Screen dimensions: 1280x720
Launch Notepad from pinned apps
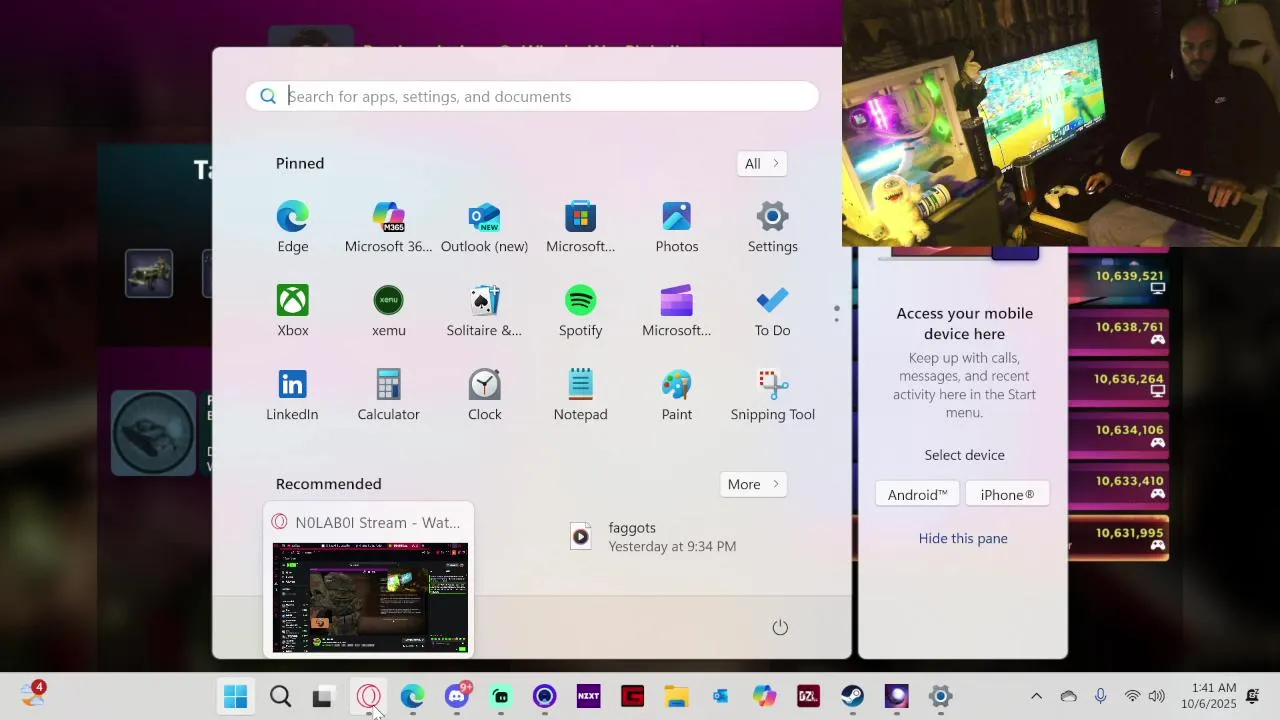point(580,395)
